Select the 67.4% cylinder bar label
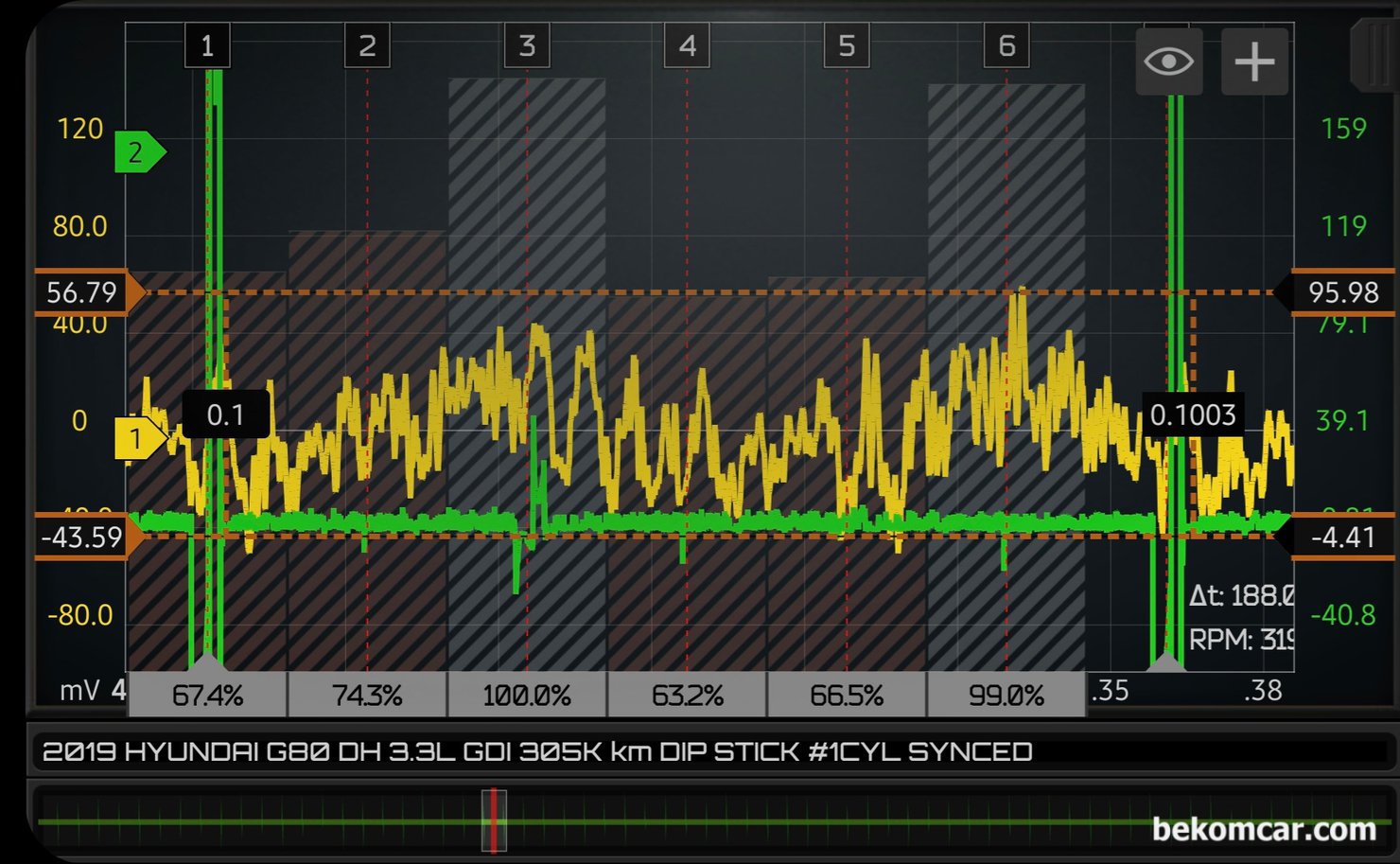This screenshot has height=864, width=1400. (x=207, y=696)
